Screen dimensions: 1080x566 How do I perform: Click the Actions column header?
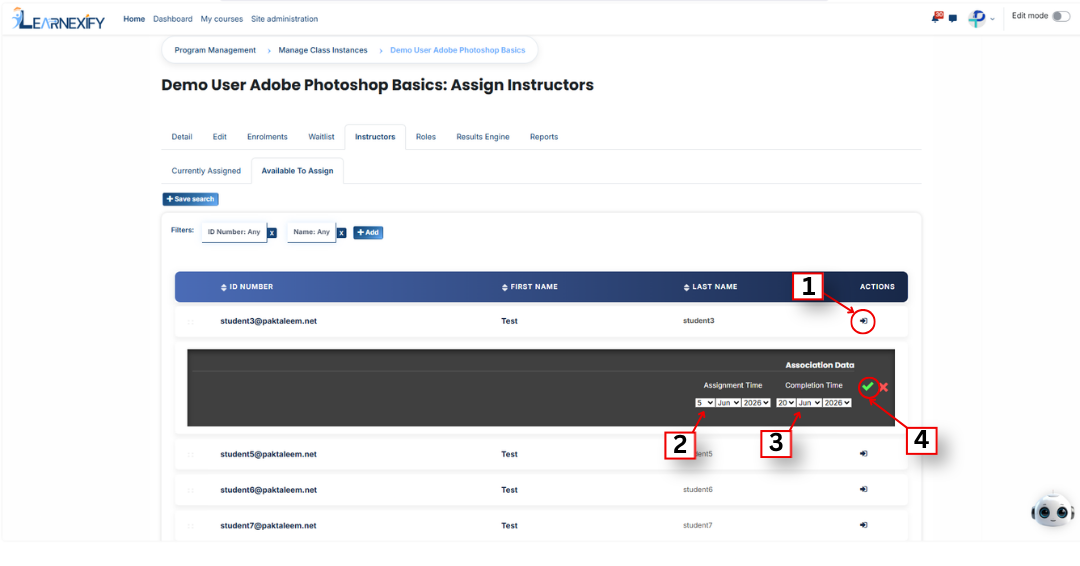click(877, 287)
